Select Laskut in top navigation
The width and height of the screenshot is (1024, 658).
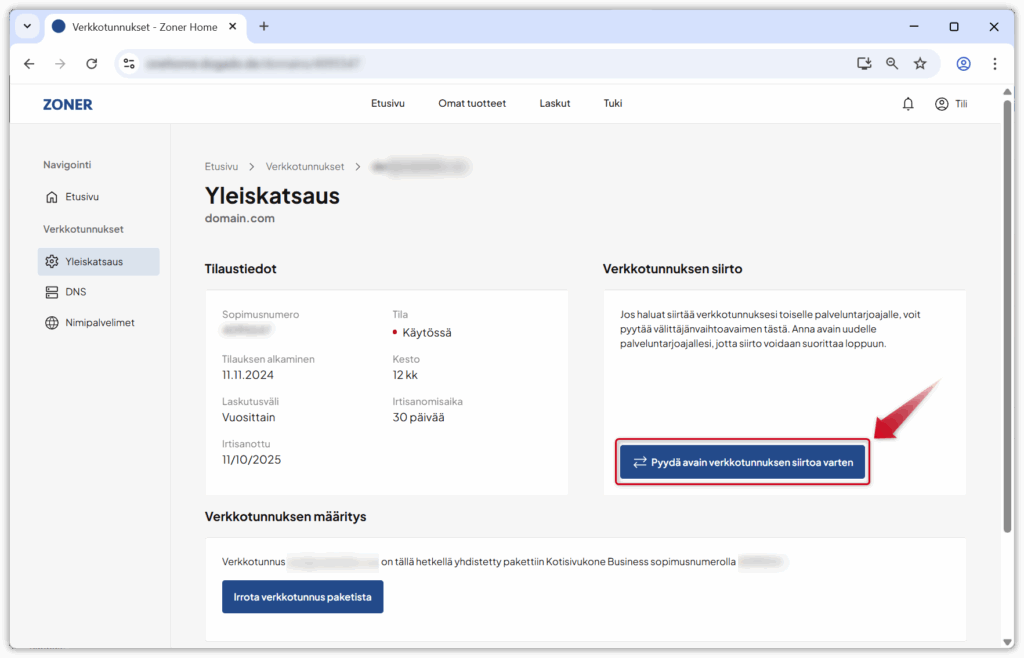coord(555,104)
